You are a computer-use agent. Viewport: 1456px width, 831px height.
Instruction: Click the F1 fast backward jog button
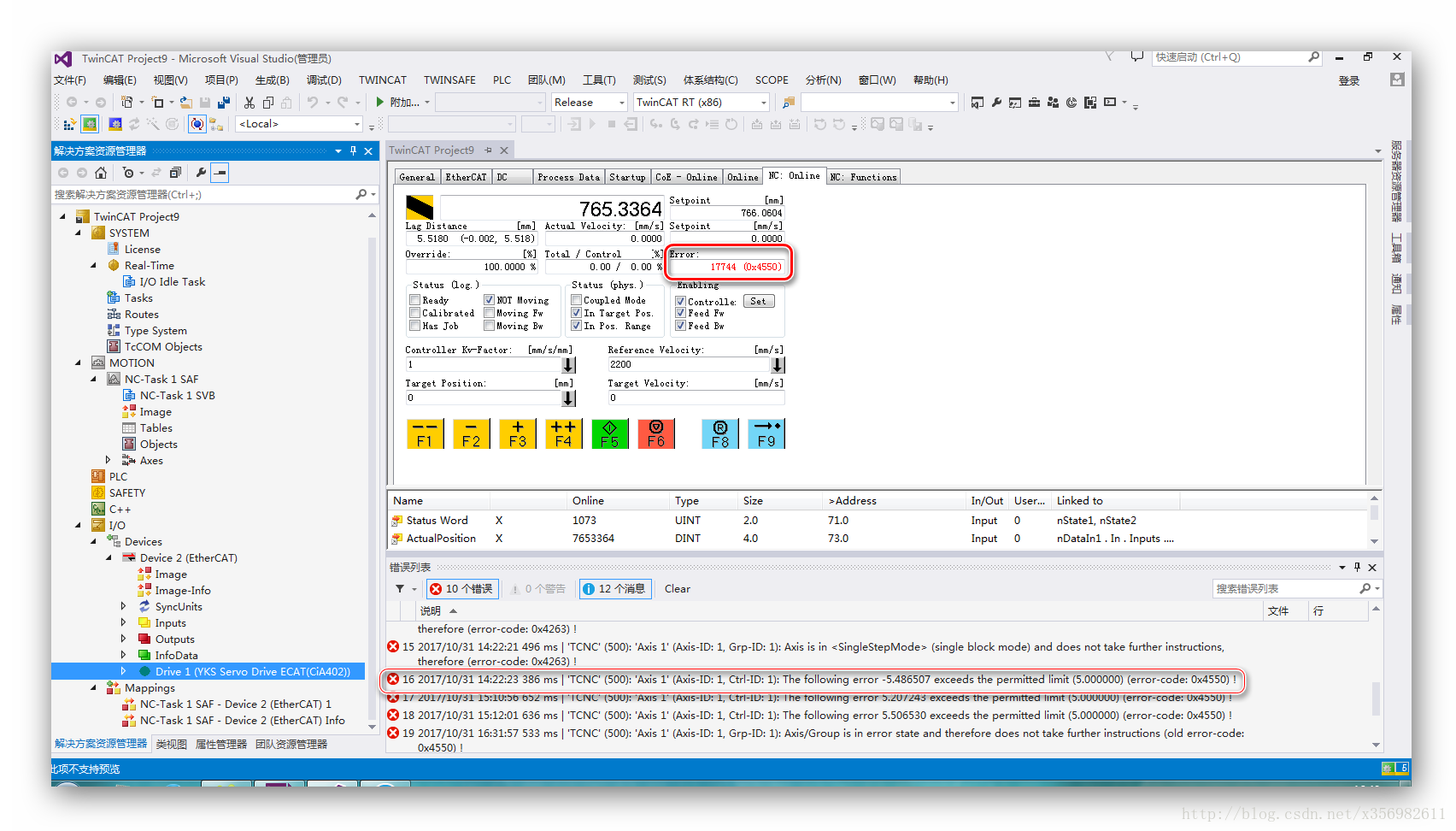pyautogui.click(x=425, y=434)
